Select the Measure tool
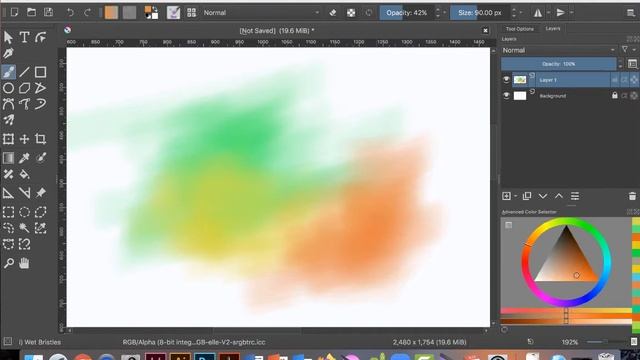This screenshot has height=360, width=640. tap(24, 193)
